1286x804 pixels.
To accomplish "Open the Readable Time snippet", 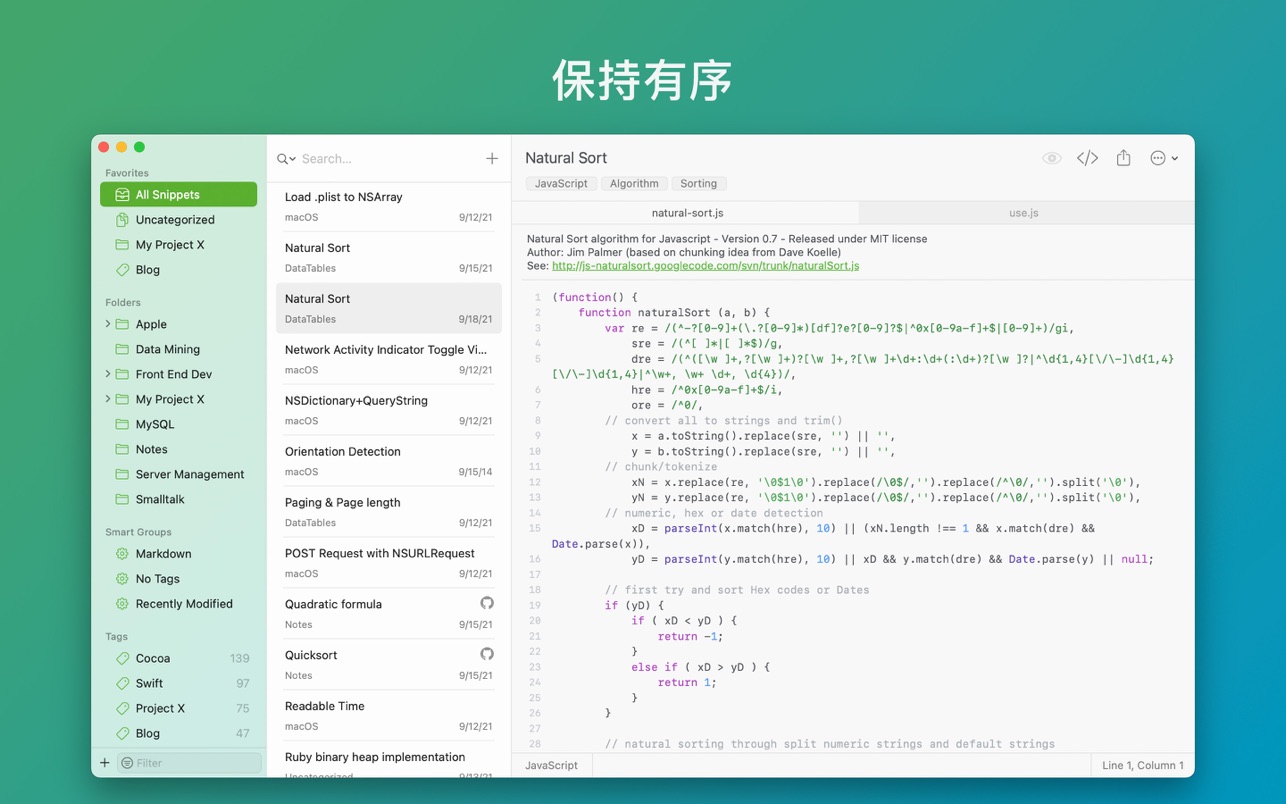I will pos(389,716).
